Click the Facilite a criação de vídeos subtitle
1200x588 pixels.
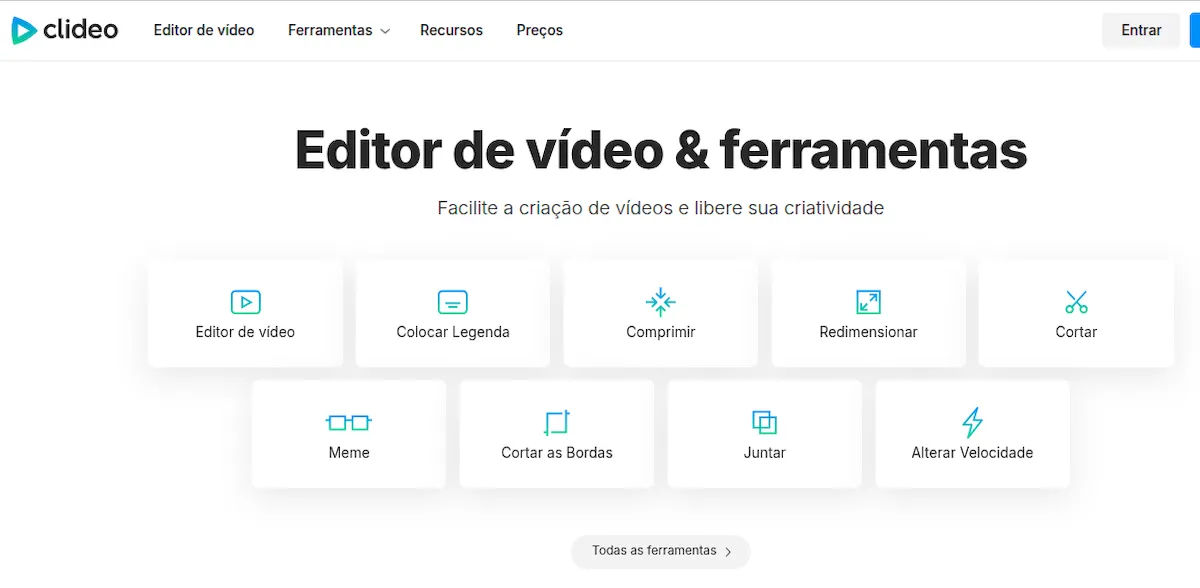pos(661,208)
